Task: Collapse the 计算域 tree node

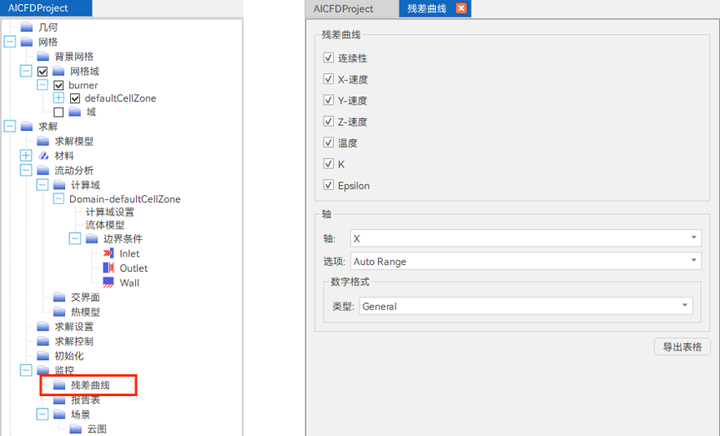Action: click(42, 184)
